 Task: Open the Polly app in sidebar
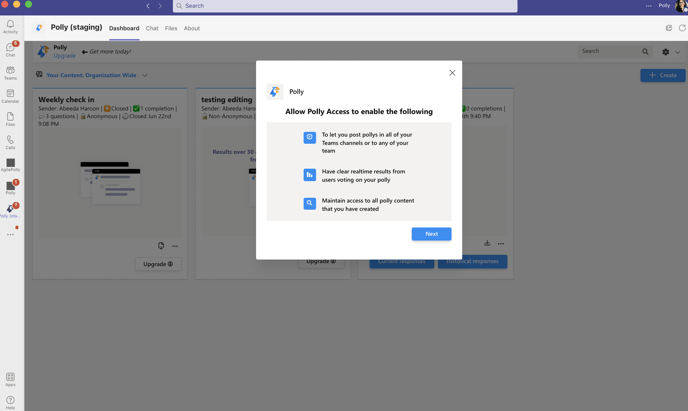point(10,188)
